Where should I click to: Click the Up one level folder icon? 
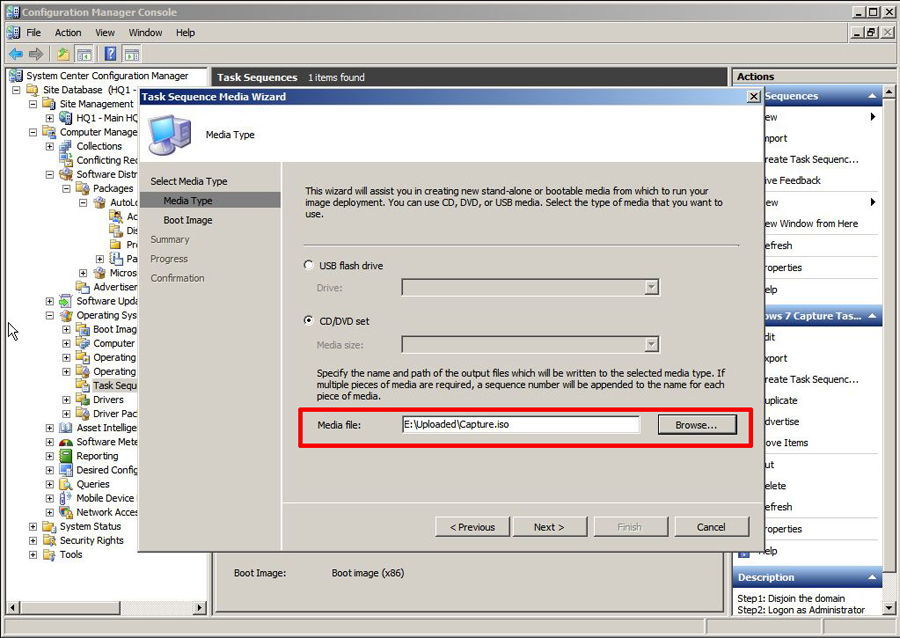[63, 54]
